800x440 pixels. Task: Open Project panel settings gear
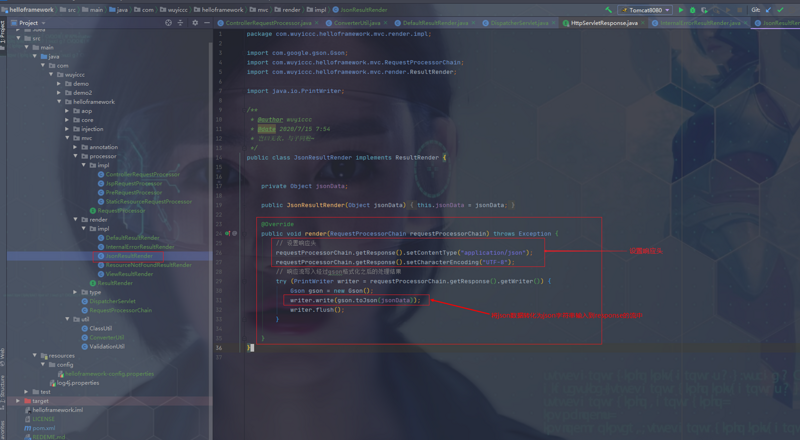tap(195, 23)
